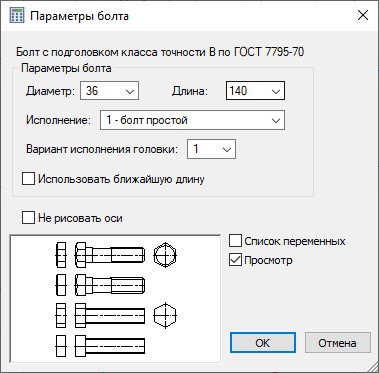Open the 'Диаметр' dropdown showing 36
The image size is (379, 373).
[x=109, y=91]
